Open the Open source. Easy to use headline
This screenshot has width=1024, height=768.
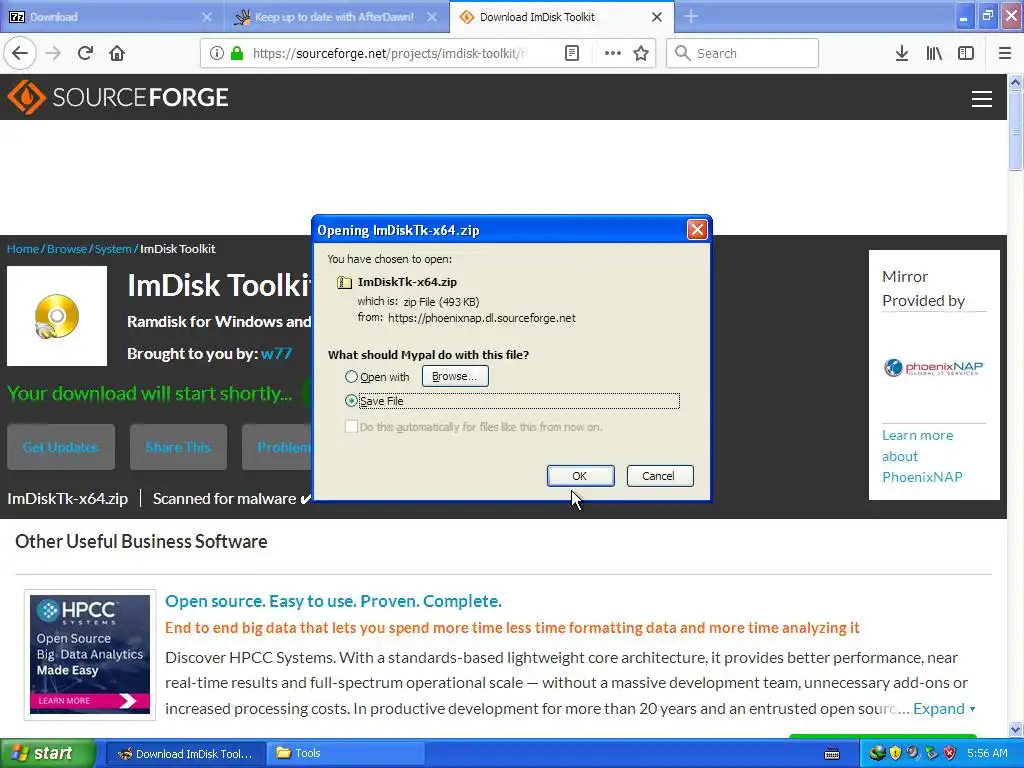(333, 601)
